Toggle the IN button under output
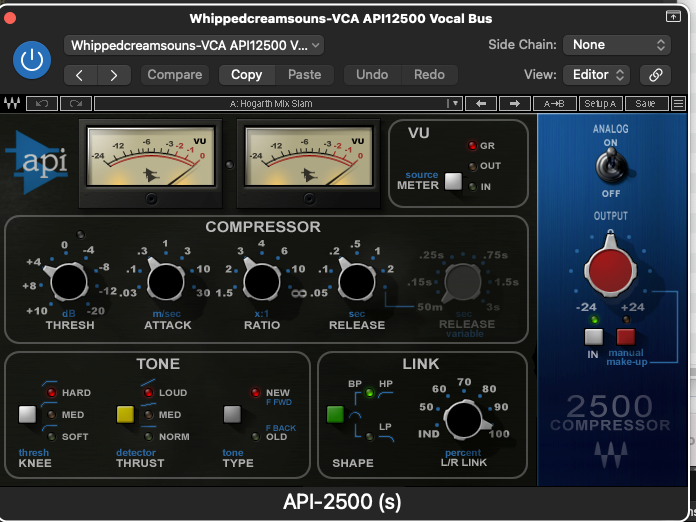The image size is (696, 522). tap(593, 337)
